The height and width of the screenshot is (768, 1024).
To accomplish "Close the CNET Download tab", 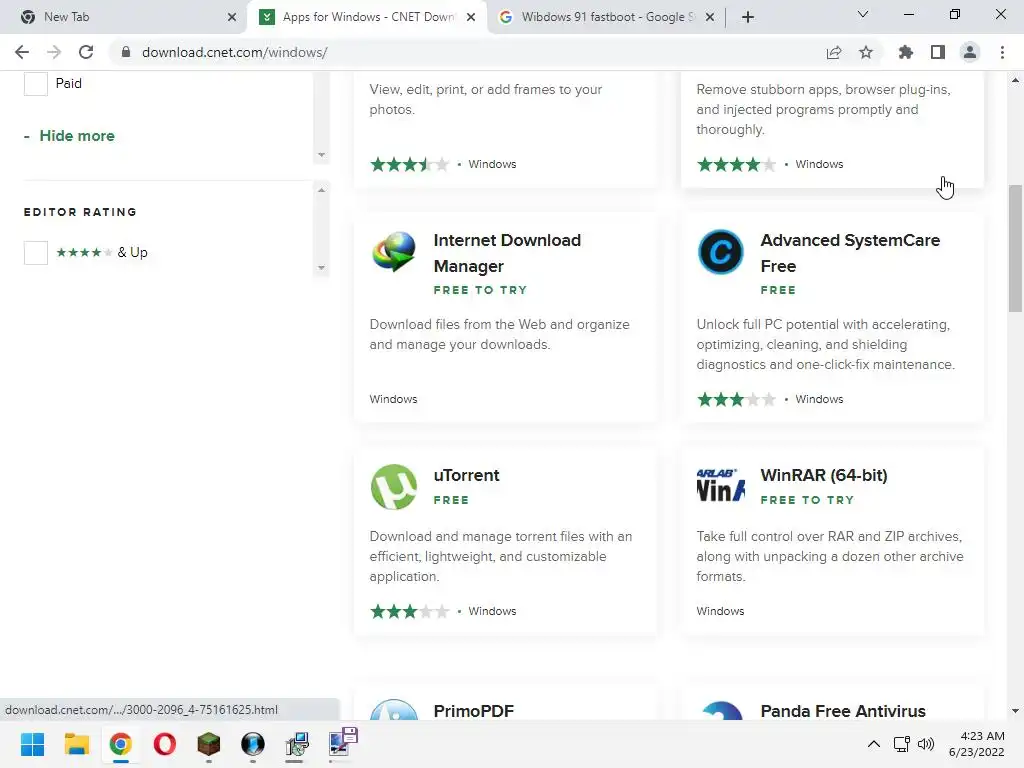I will (471, 17).
